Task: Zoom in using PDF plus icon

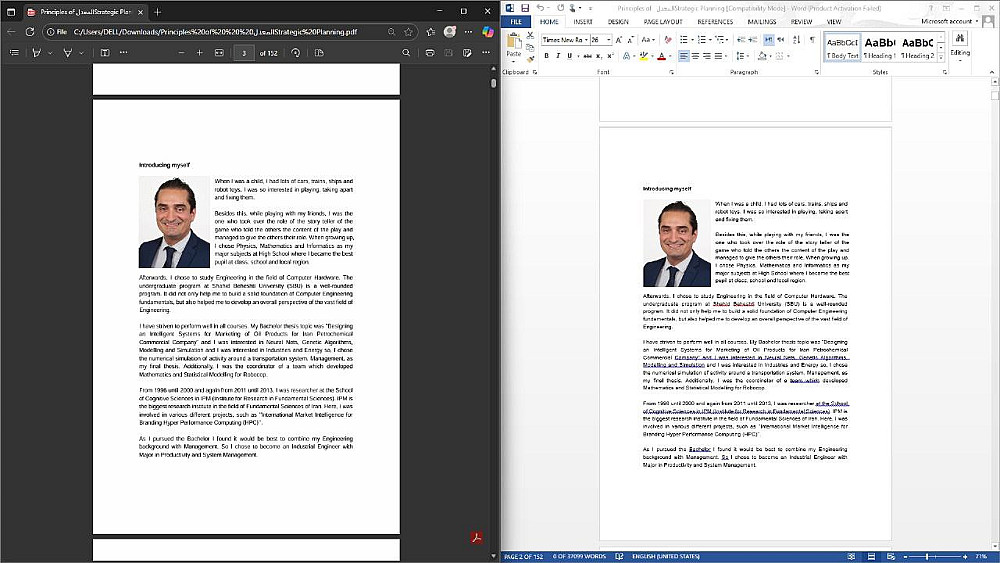Action: (x=200, y=53)
